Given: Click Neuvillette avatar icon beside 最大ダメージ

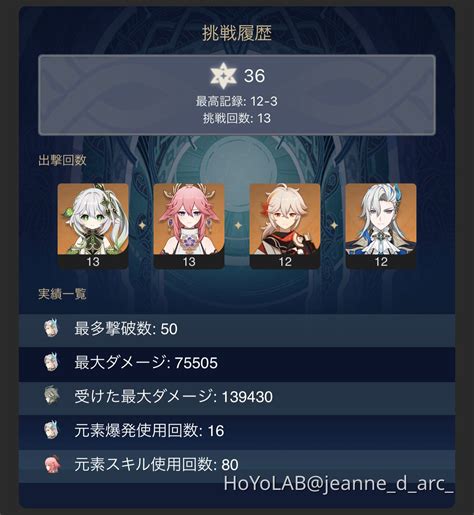Looking at the screenshot, I should coord(52,362).
